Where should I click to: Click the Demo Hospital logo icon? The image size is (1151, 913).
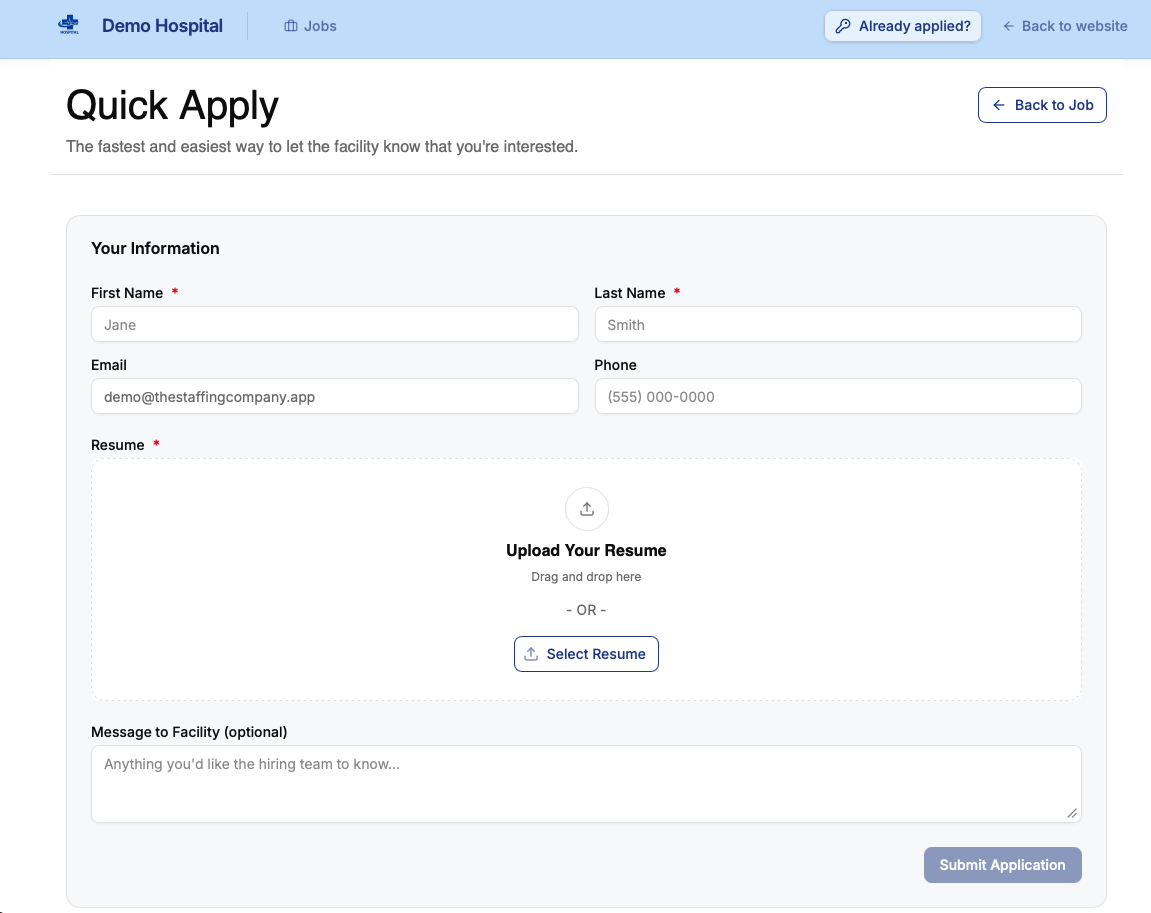click(x=69, y=26)
